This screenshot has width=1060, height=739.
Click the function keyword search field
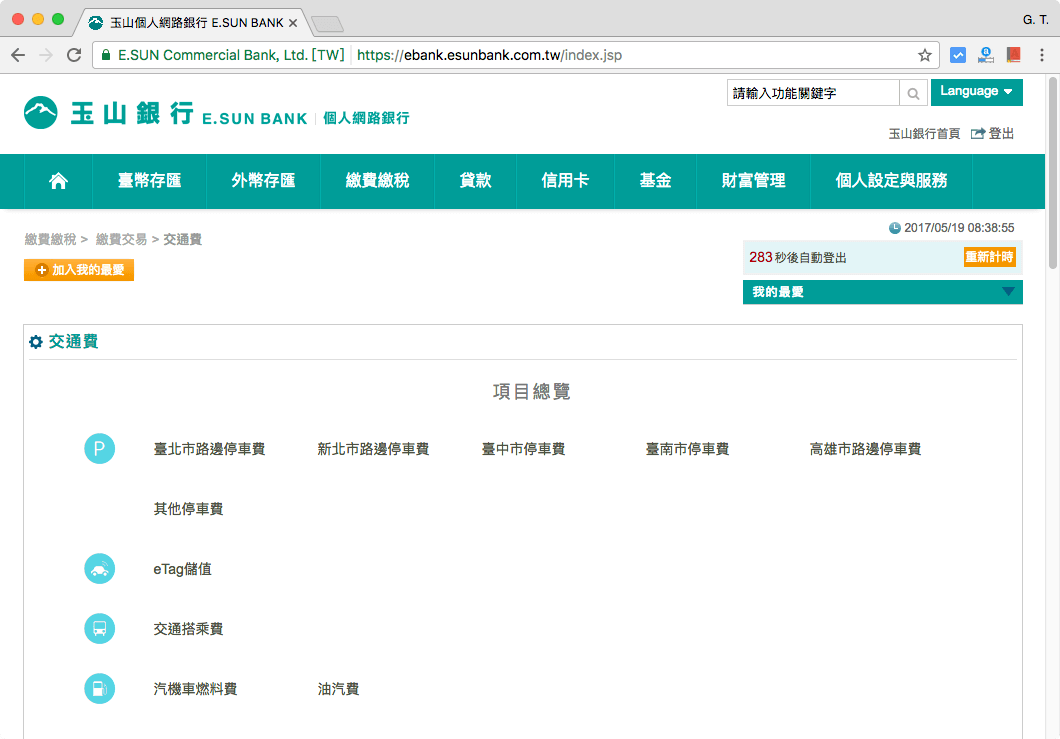pos(813,93)
